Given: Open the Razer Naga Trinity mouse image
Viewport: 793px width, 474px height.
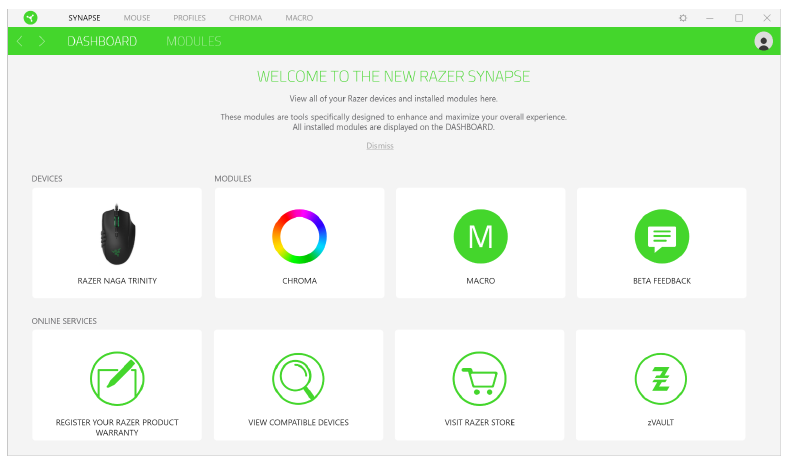Looking at the screenshot, I should coord(117,235).
